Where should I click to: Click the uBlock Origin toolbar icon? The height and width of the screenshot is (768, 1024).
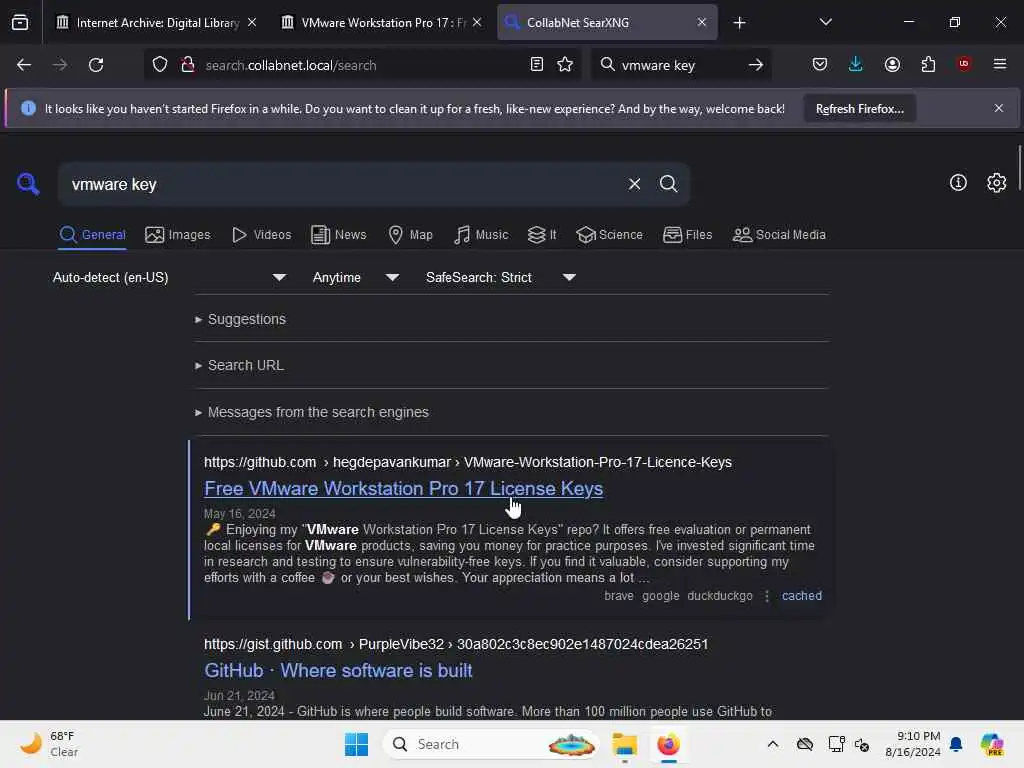coord(964,64)
